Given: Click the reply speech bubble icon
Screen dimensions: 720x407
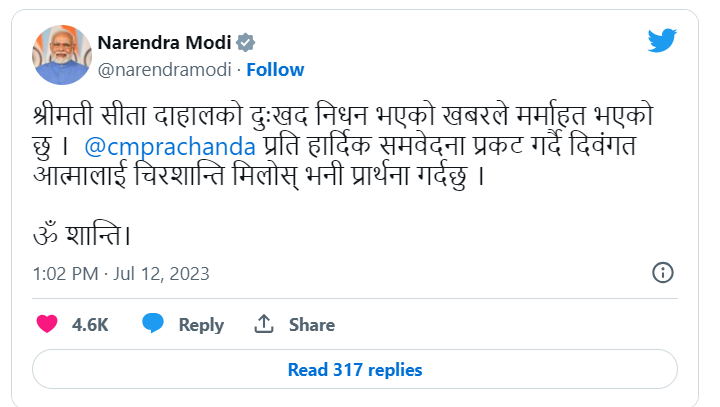Looking at the screenshot, I should 153,324.
